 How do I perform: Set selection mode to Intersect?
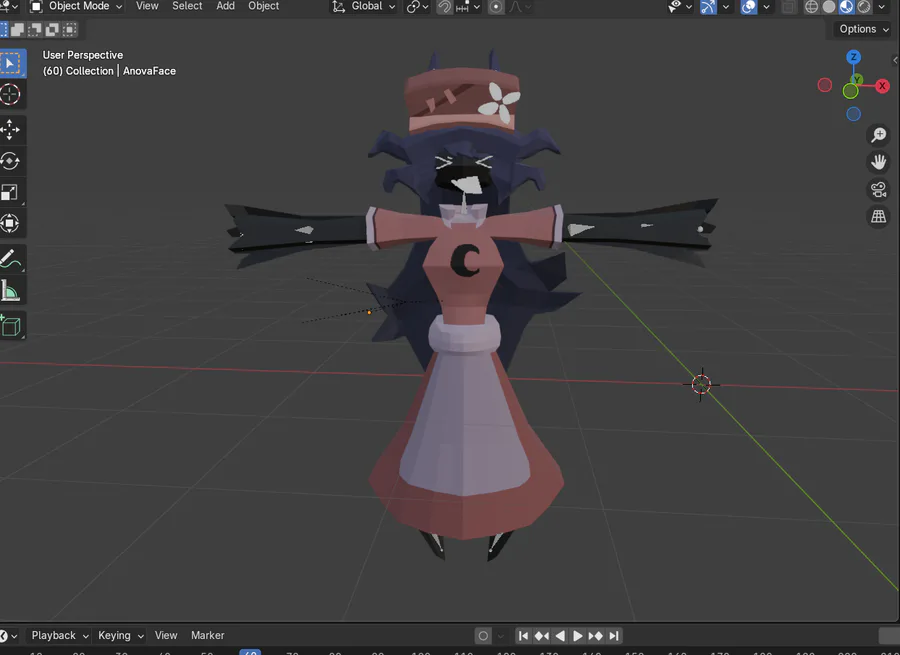pos(69,29)
